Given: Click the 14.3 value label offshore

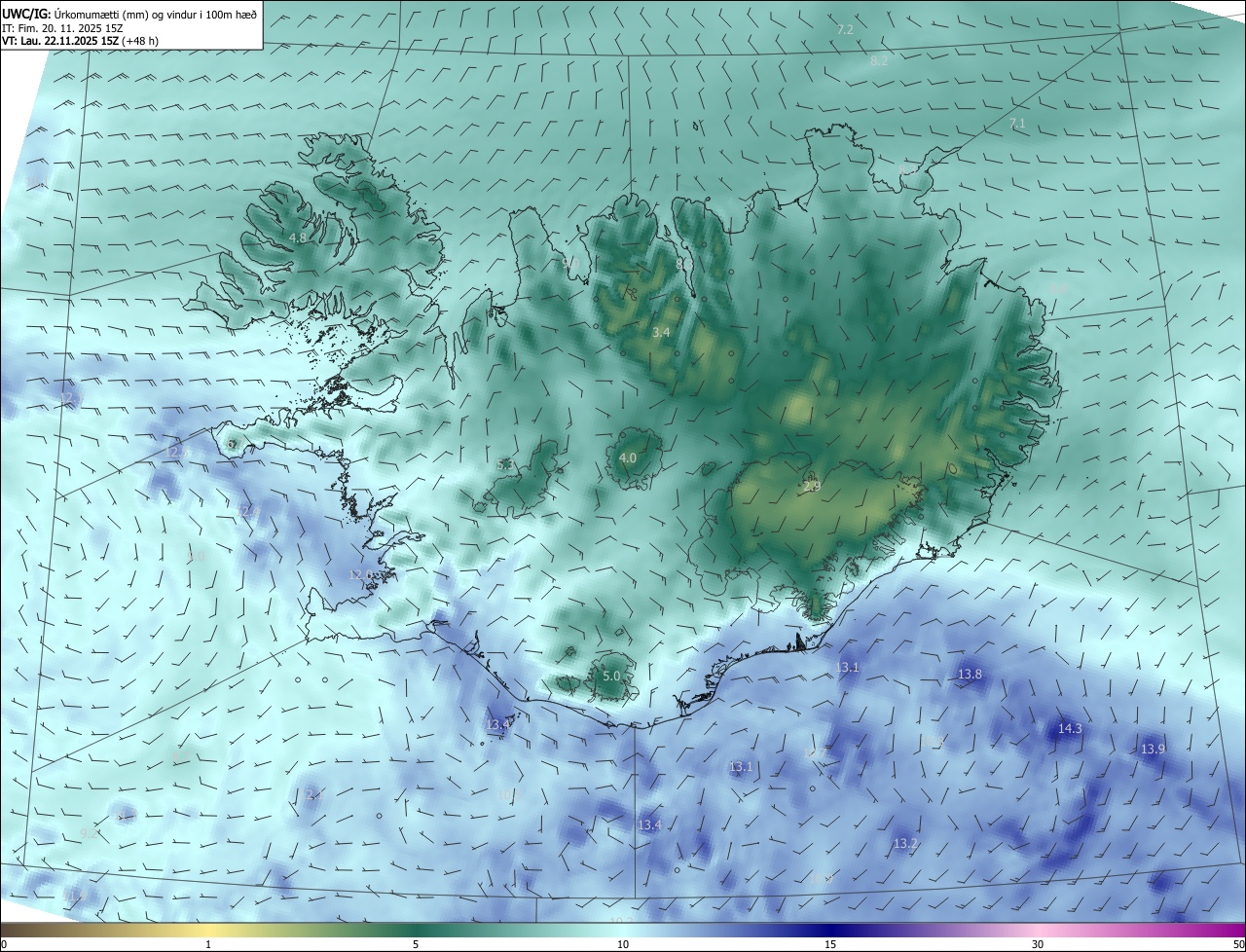Looking at the screenshot, I should click(x=1070, y=728).
